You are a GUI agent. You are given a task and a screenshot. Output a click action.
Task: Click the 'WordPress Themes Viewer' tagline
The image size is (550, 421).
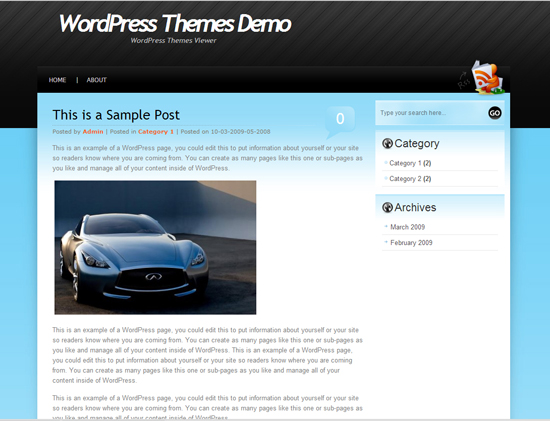click(173, 40)
